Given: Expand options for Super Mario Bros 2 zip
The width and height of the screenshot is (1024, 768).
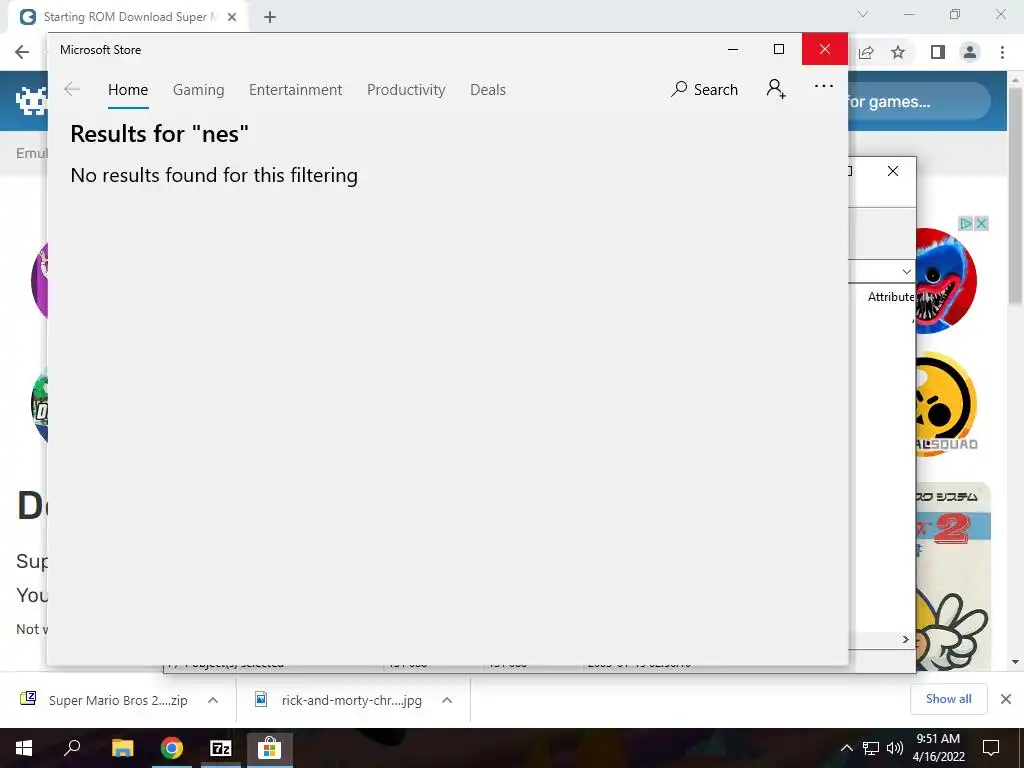Looking at the screenshot, I should [x=213, y=700].
